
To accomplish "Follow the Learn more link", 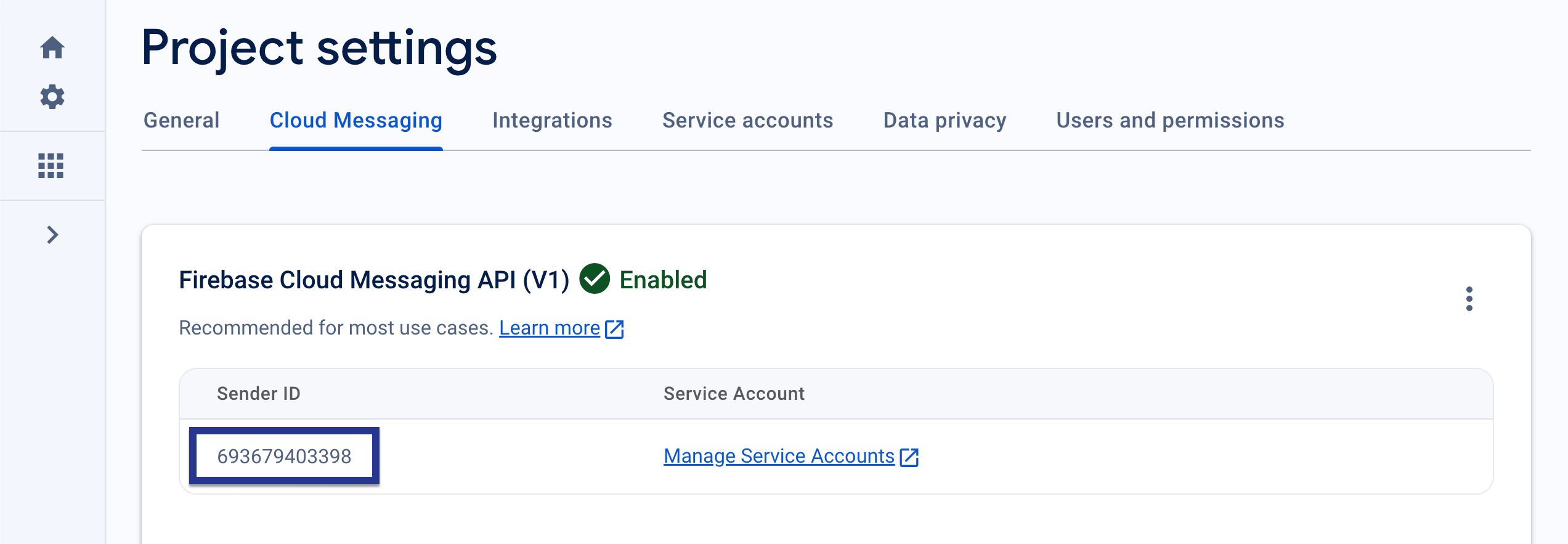I will 549,328.
